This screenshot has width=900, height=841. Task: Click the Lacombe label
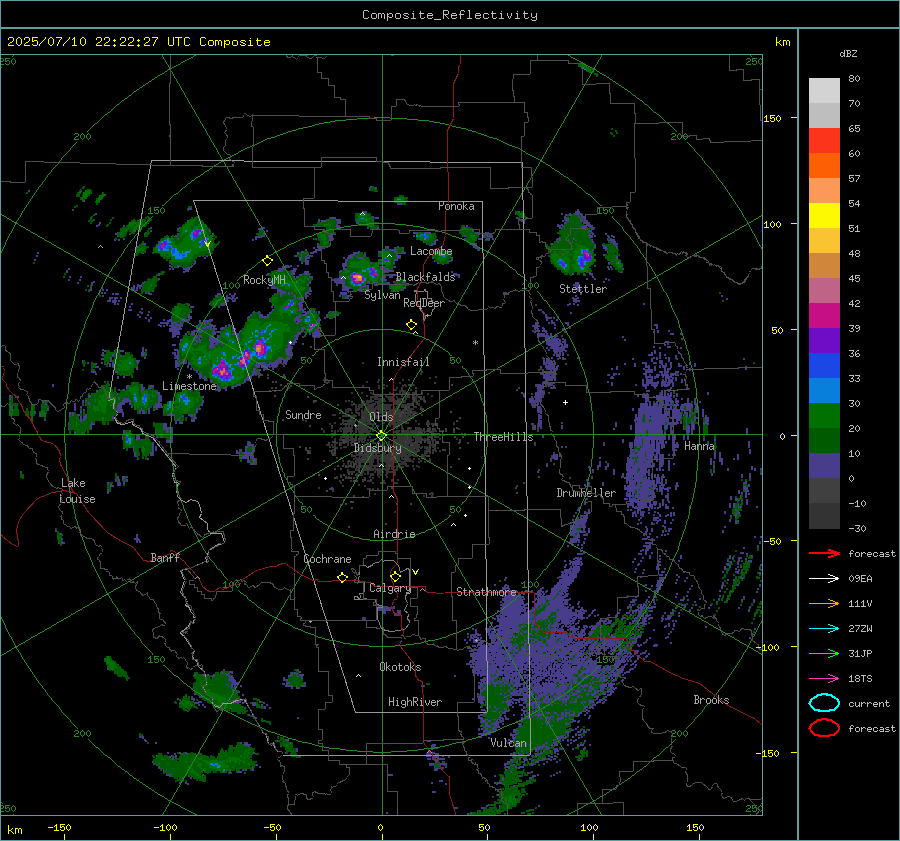pyautogui.click(x=431, y=251)
